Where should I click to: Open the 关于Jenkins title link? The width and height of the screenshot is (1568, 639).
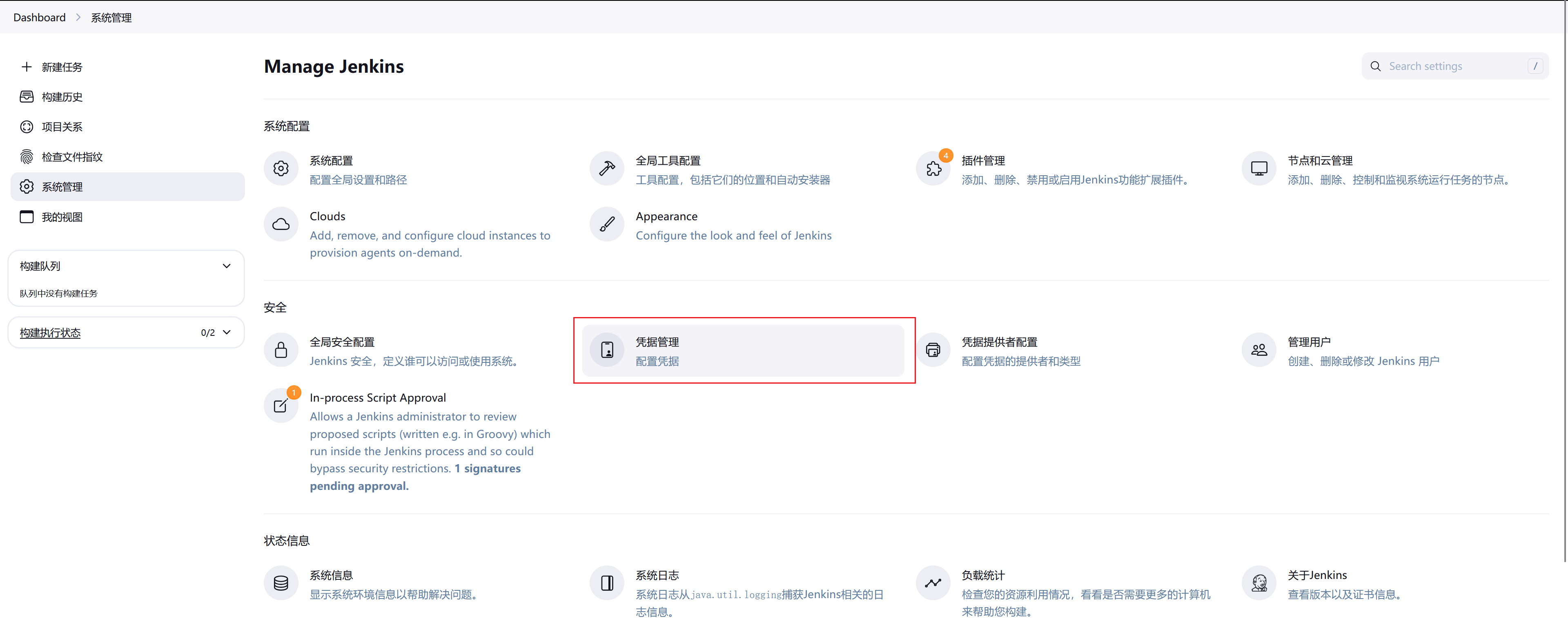pyautogui.click(x=1316, y=575)
